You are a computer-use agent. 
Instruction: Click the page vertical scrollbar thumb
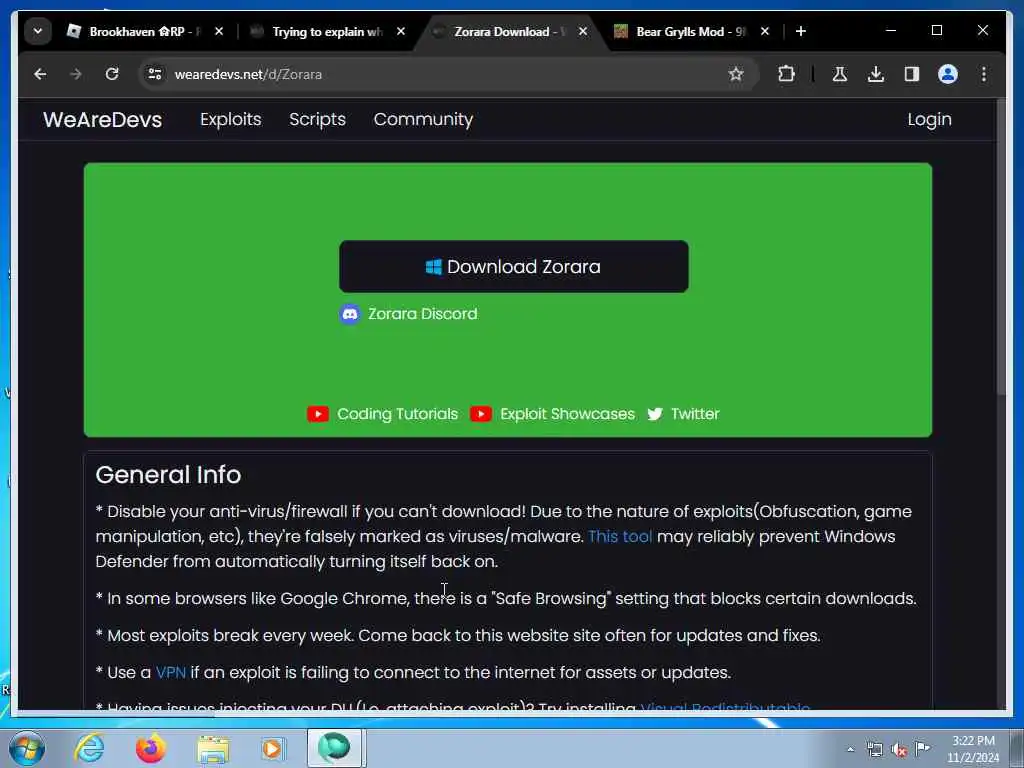(1001, 248)
